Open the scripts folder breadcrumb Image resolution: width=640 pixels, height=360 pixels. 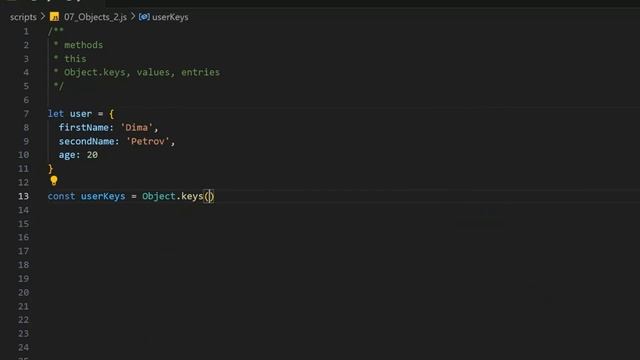[23, 17]
